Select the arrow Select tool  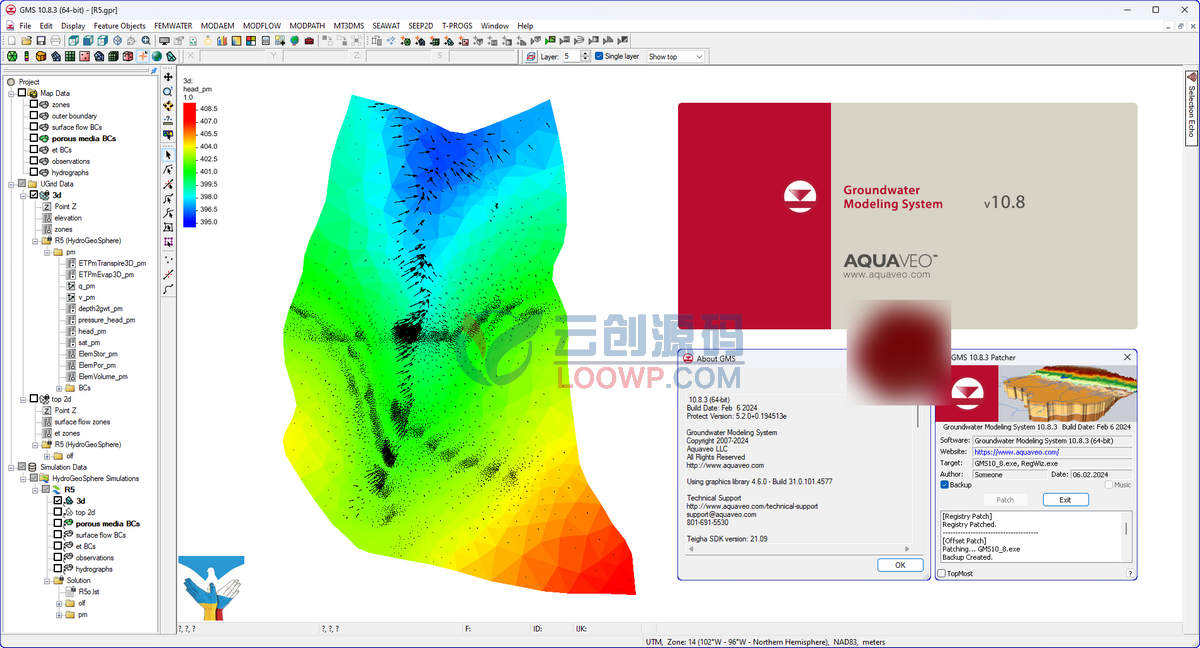[168, 155]
